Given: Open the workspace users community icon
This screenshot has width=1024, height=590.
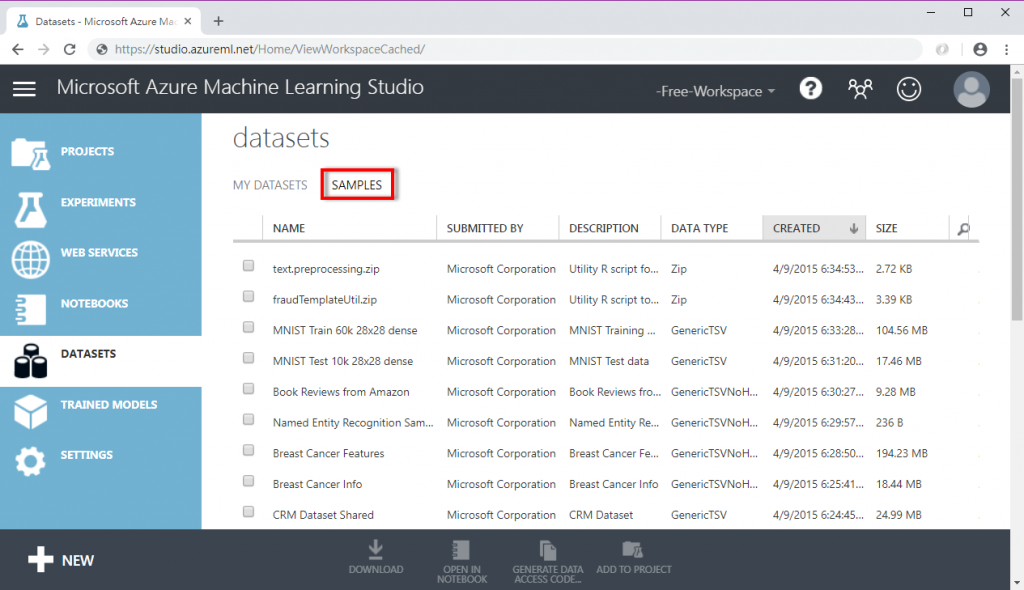Looking at the screenshot, I should pos(859,88).
